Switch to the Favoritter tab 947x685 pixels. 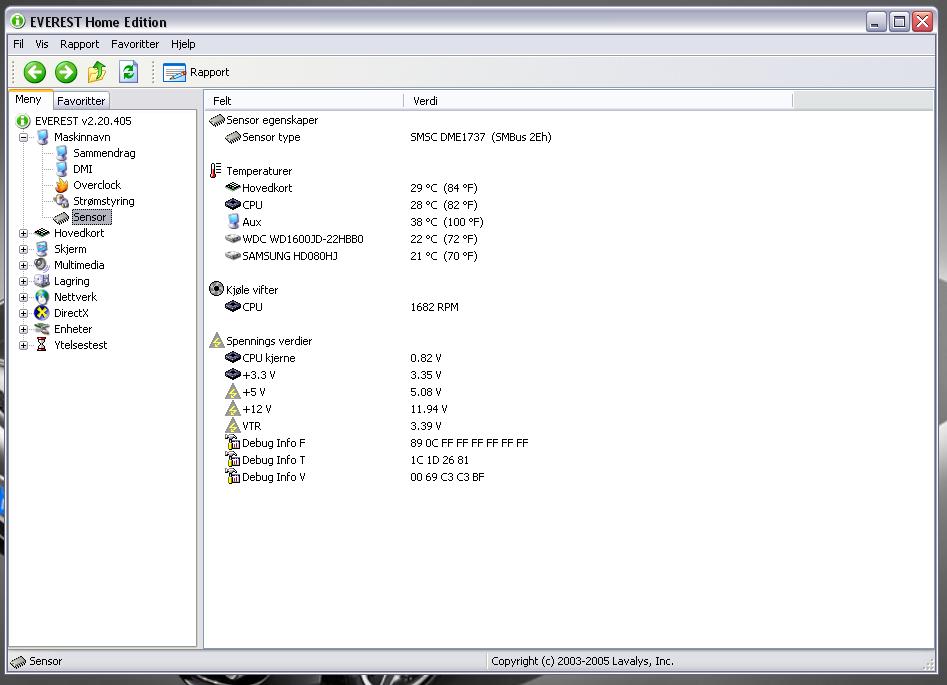pos(81,101)
